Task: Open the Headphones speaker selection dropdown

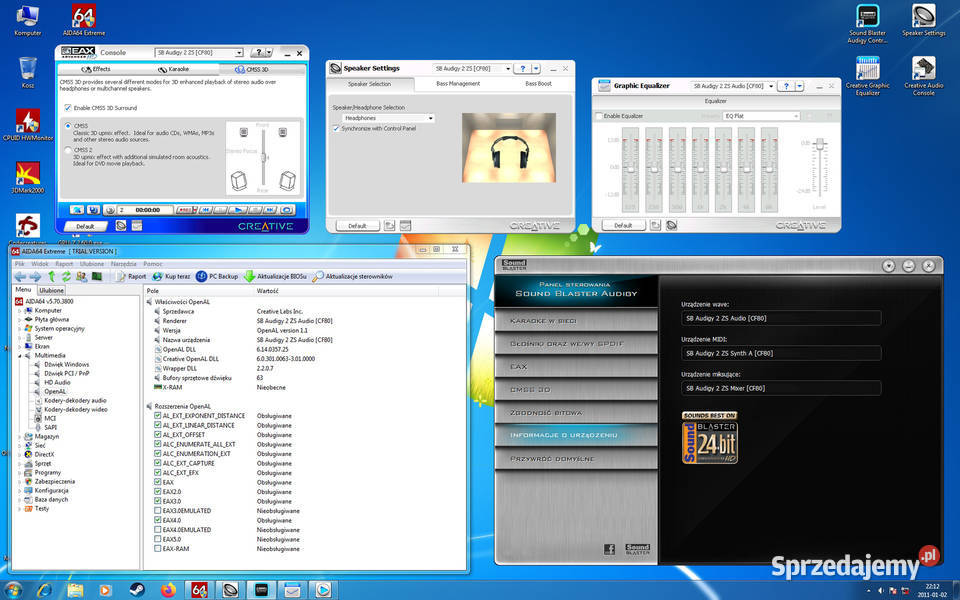Action: 388,118
